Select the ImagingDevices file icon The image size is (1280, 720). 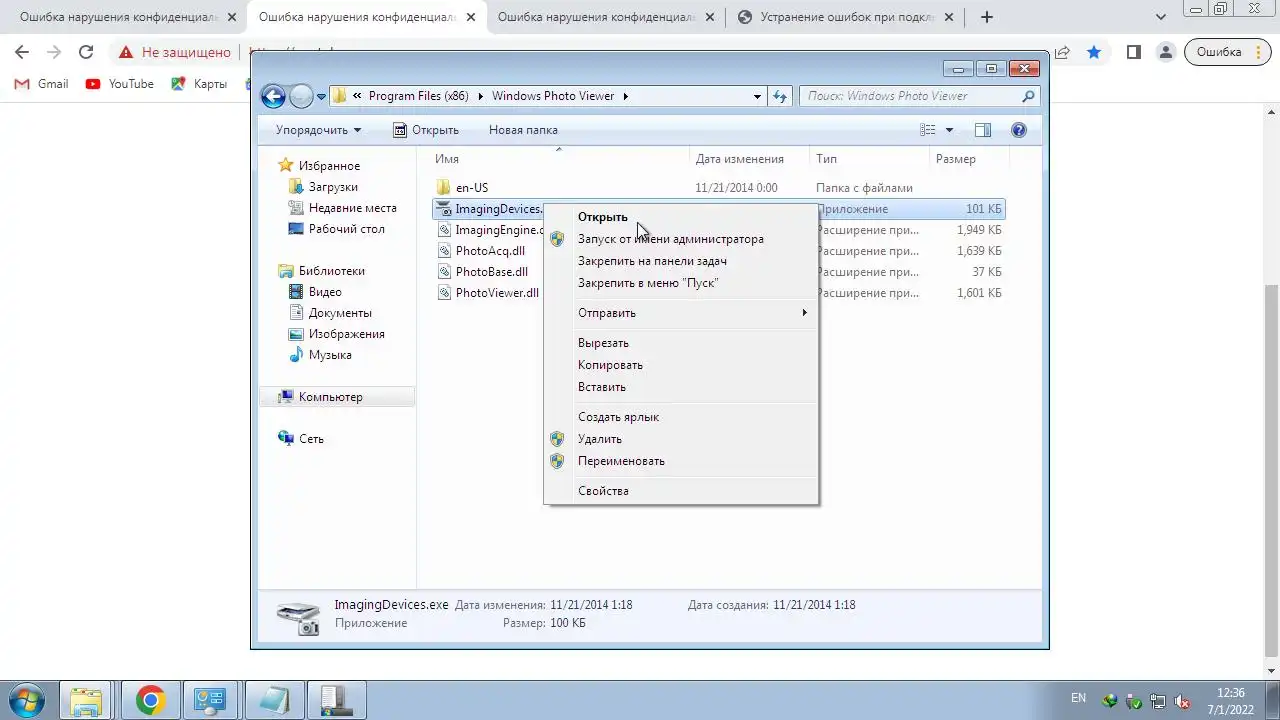(445, 209)
